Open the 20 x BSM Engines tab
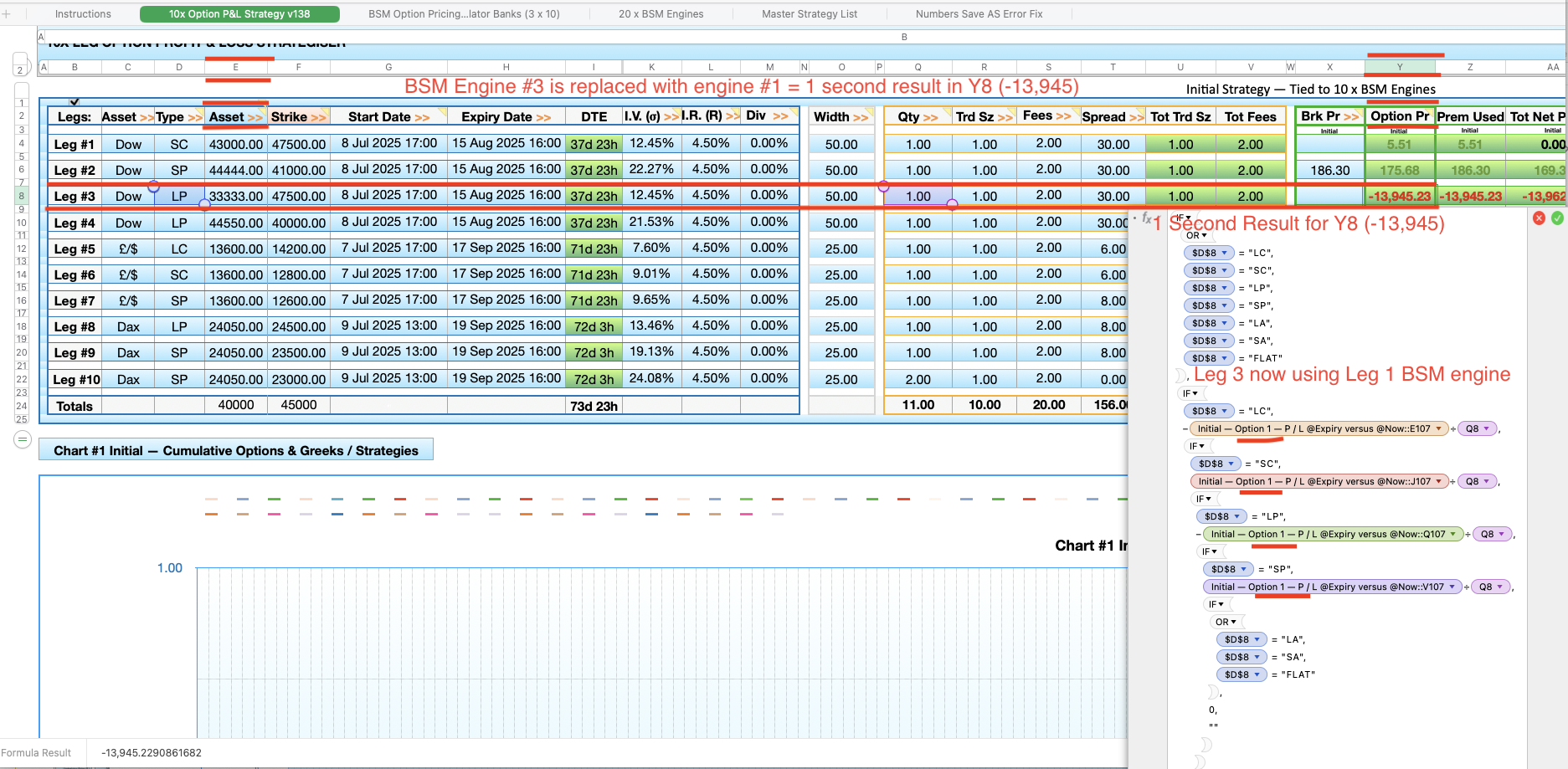 661,14
